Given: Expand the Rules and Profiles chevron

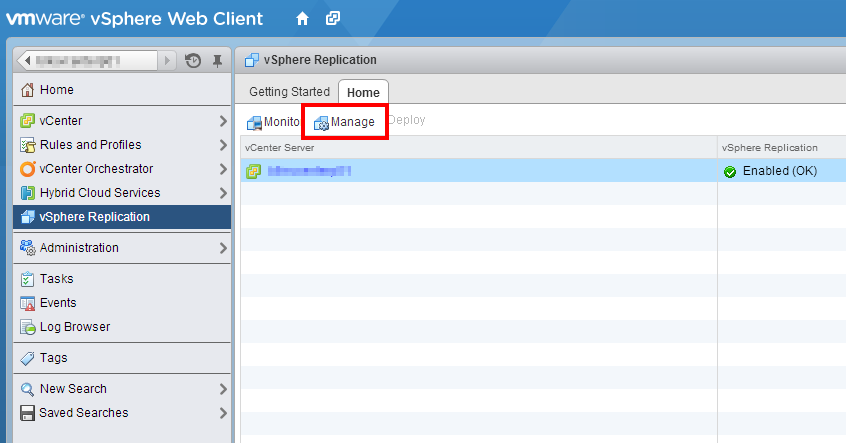Looking at the screenshot, I should 223,145.
